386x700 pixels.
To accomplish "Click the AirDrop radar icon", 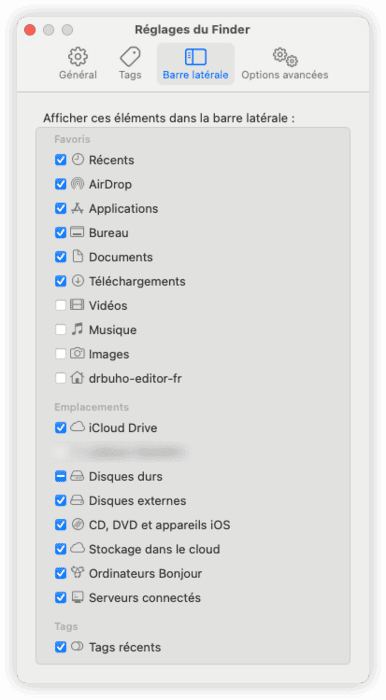I will (x=78, y=183).
